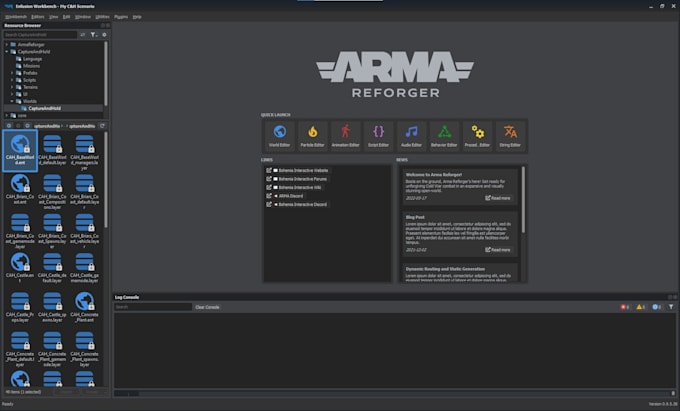
Task: Read more on the Blog Post news
Action: pos(498,250)
